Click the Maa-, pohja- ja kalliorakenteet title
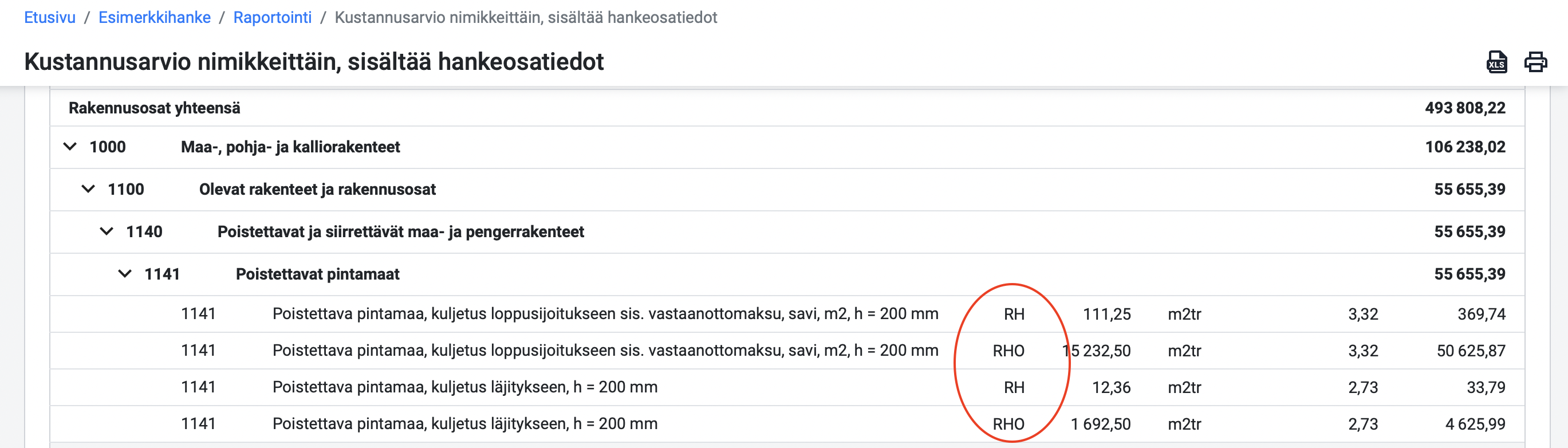This screenshot has width=1568, height=448. [x=290, y=147]
